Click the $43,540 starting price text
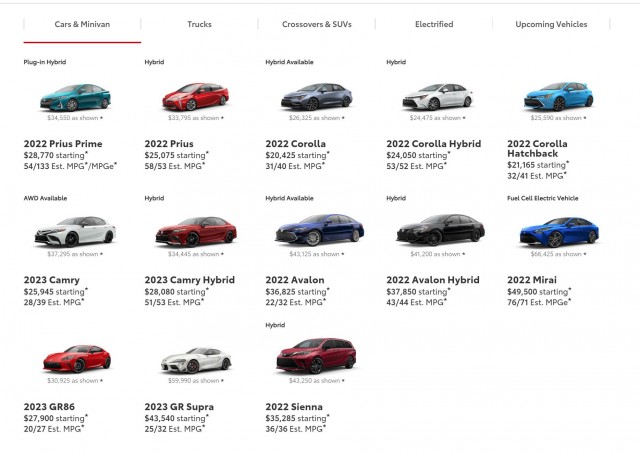 tap(176, 418)
